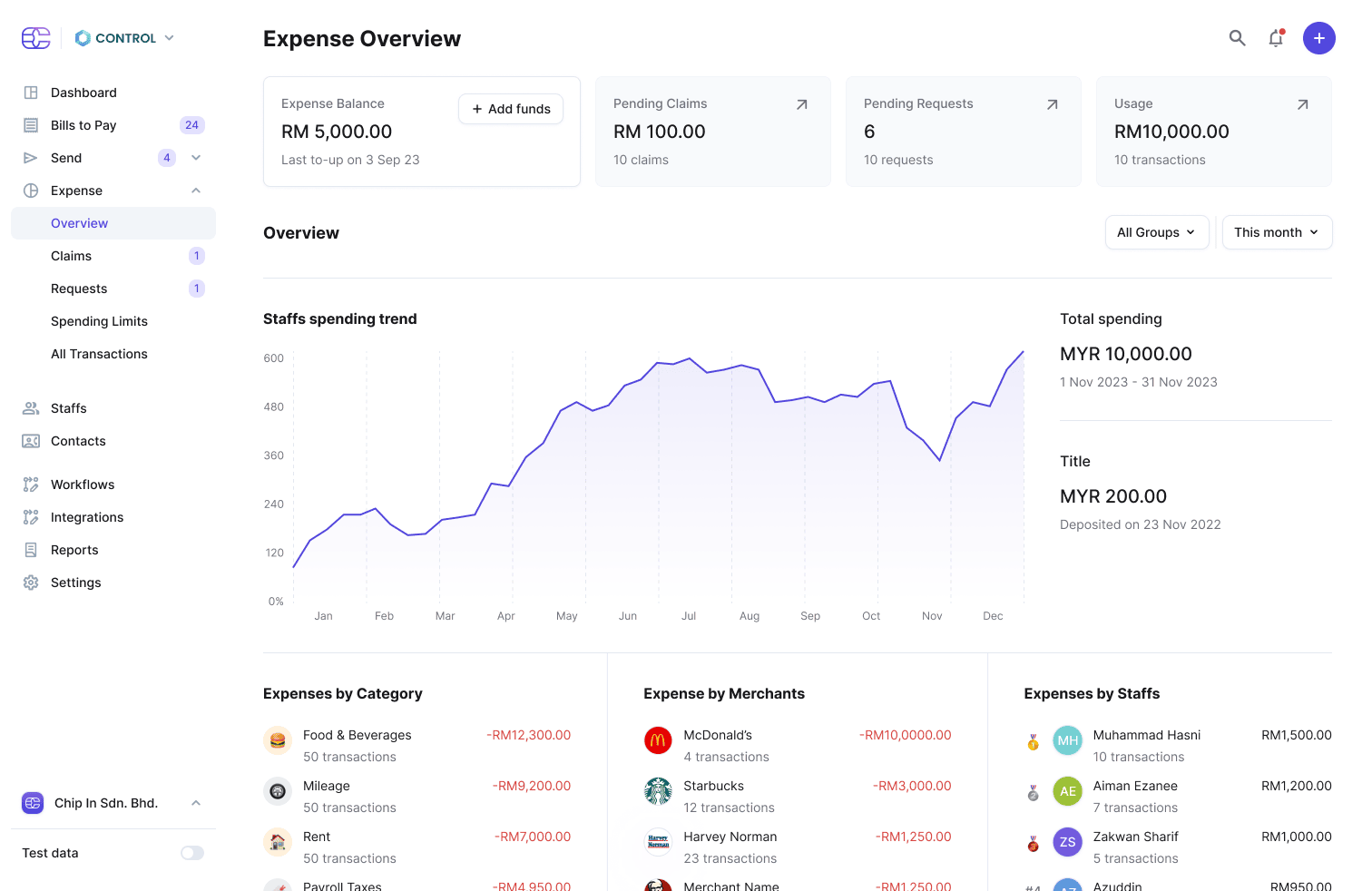Expand the Send menu chevron
This screenshot has height=891, width=1372.
click(196, 158)
